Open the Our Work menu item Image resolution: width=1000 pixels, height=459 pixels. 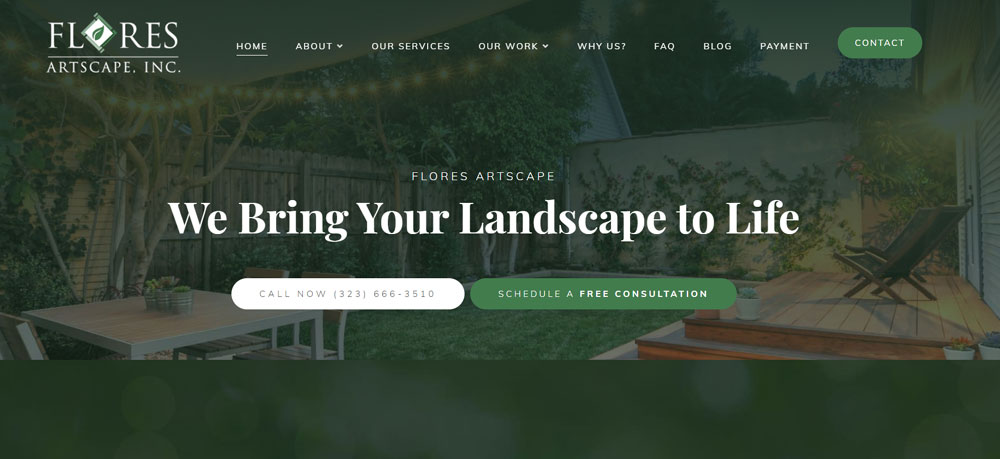(x=508, y=46)
